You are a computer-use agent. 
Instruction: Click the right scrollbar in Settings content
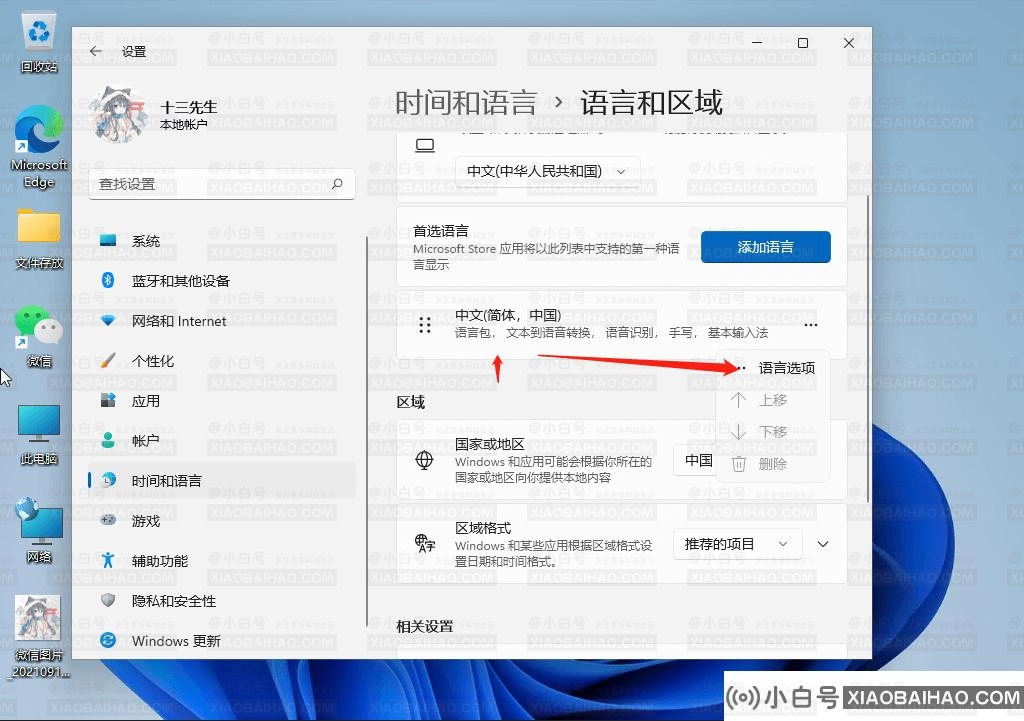[868, 348]
